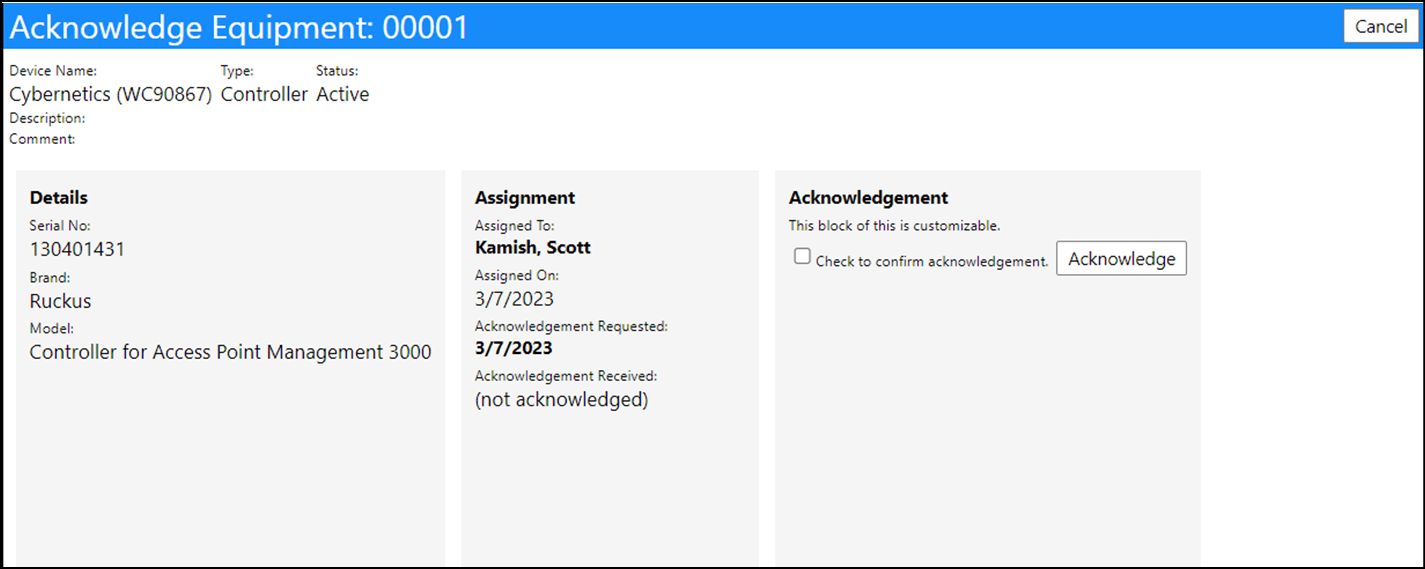Click the Acknowledge button
This screenshot has height=569, width=1425.
1121,259
